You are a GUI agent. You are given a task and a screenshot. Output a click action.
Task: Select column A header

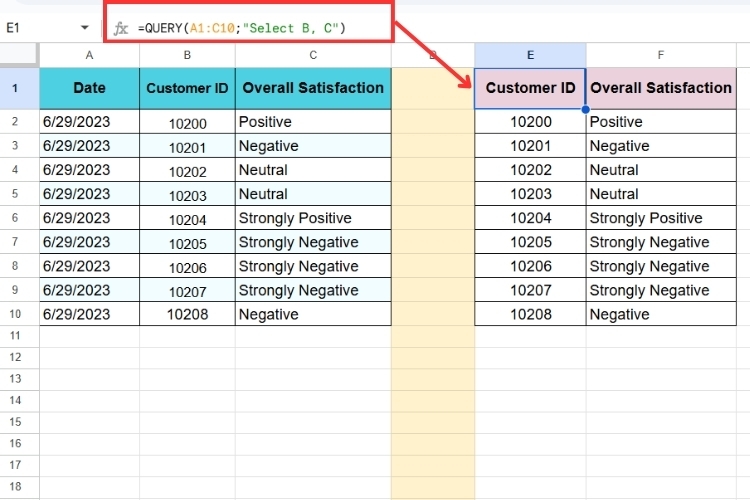pyautogui.click(x=89, y=55)
